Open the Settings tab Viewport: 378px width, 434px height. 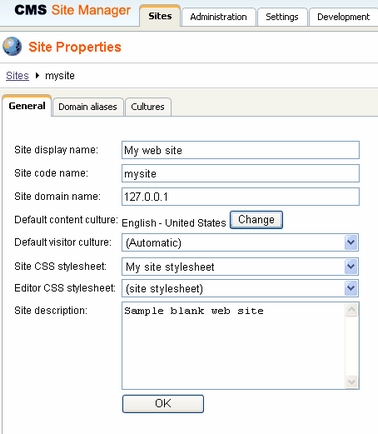pyautogui.click(x=282, y=17)
